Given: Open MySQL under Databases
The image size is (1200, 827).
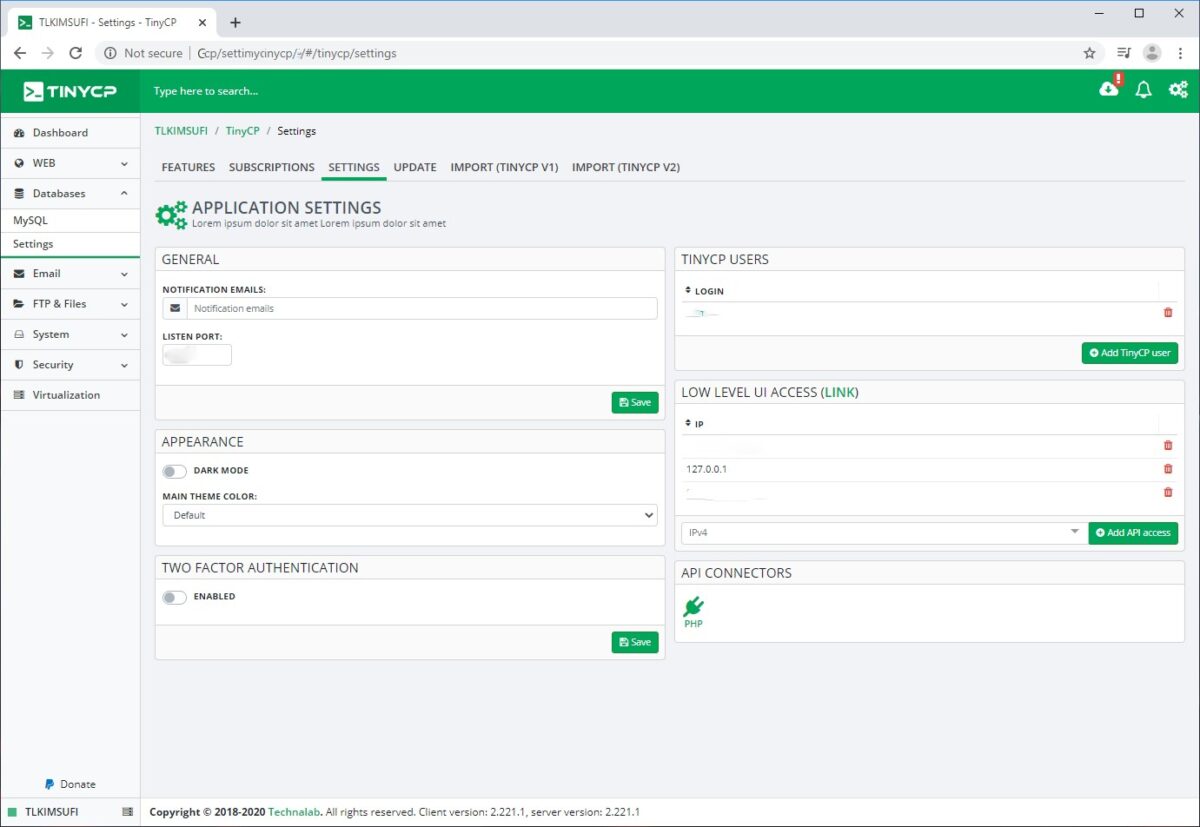Looking at the screenshot, I should pos(70,220).
